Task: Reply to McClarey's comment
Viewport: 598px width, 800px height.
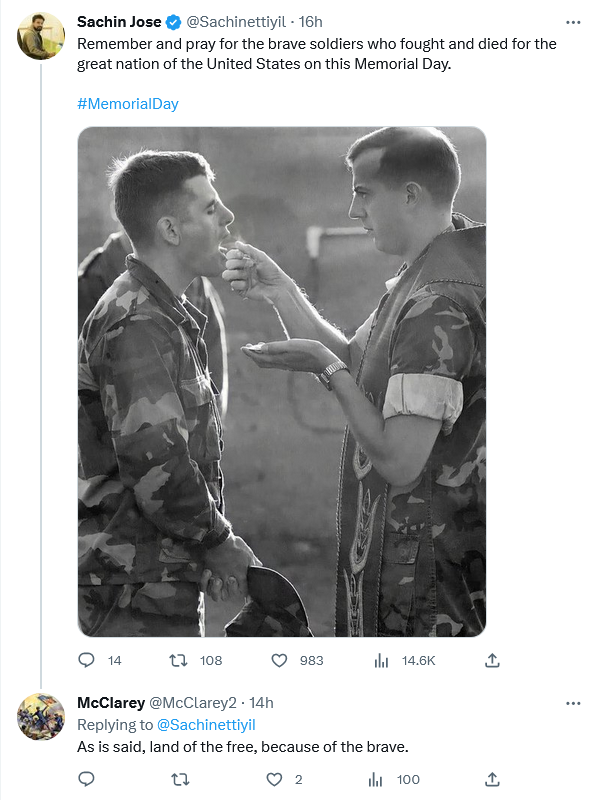Action: (x=86, y=779)
